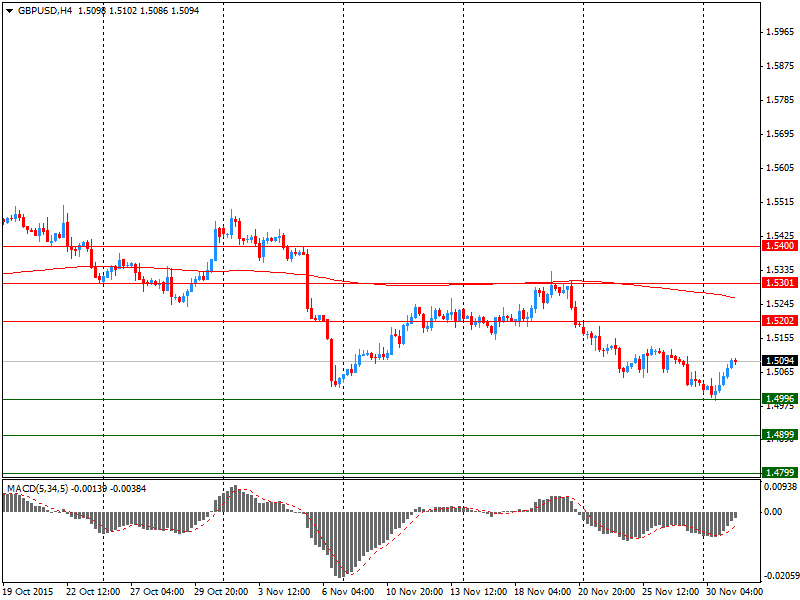Select the 29 Oct 20:00 time label
This screenshot has height=600, width=800.
tap(221, 592)
